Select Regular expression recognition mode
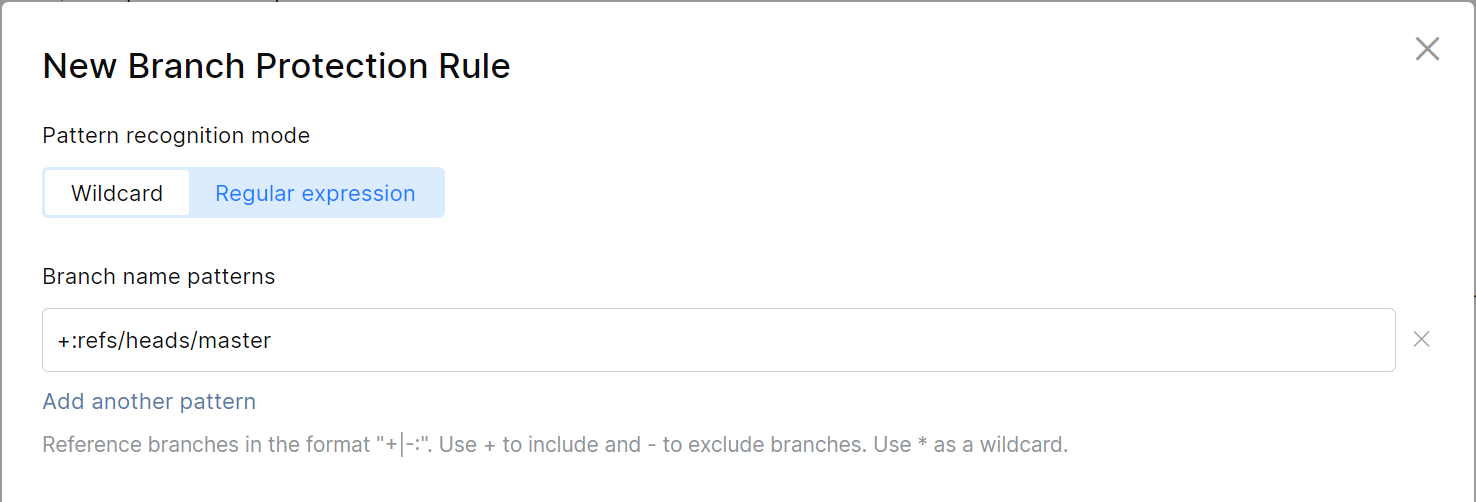The height and width of the screenshot is (502, 1476). 315,193
